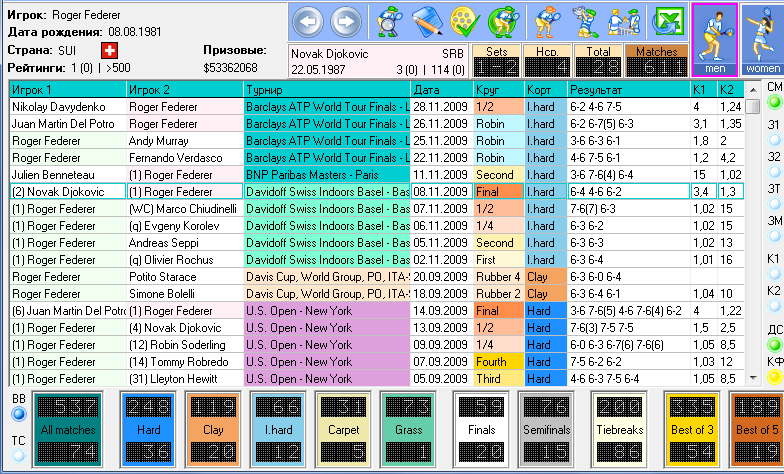Viewport: 784px width, 474px height.
Task: Filter matches by Clay surface
Action: [x=213, y=430]
